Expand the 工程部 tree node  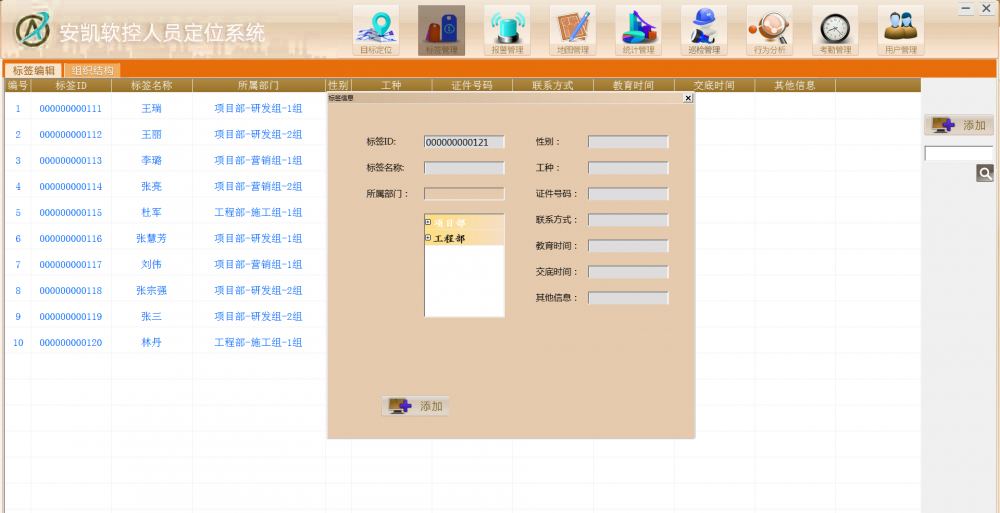(428, 238)
